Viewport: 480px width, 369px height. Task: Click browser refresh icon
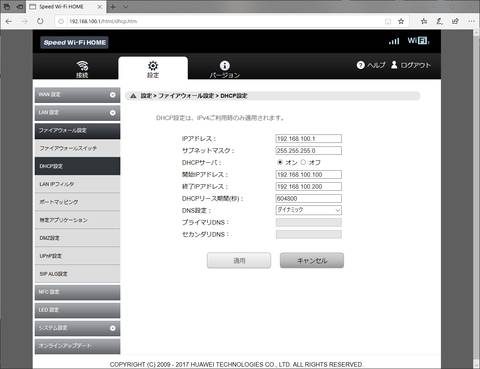coord(40,21)
